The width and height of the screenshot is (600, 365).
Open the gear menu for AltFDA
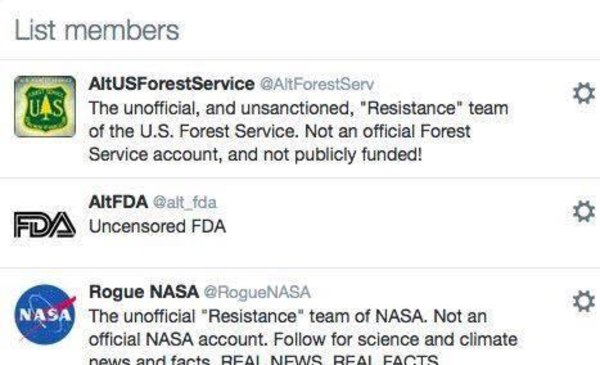pos(584,211)
